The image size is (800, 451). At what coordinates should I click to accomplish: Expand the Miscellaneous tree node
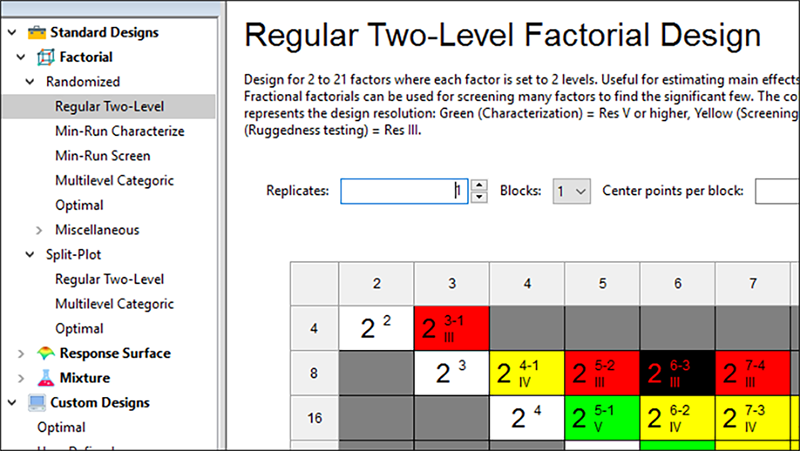click(x=39, y=230)
